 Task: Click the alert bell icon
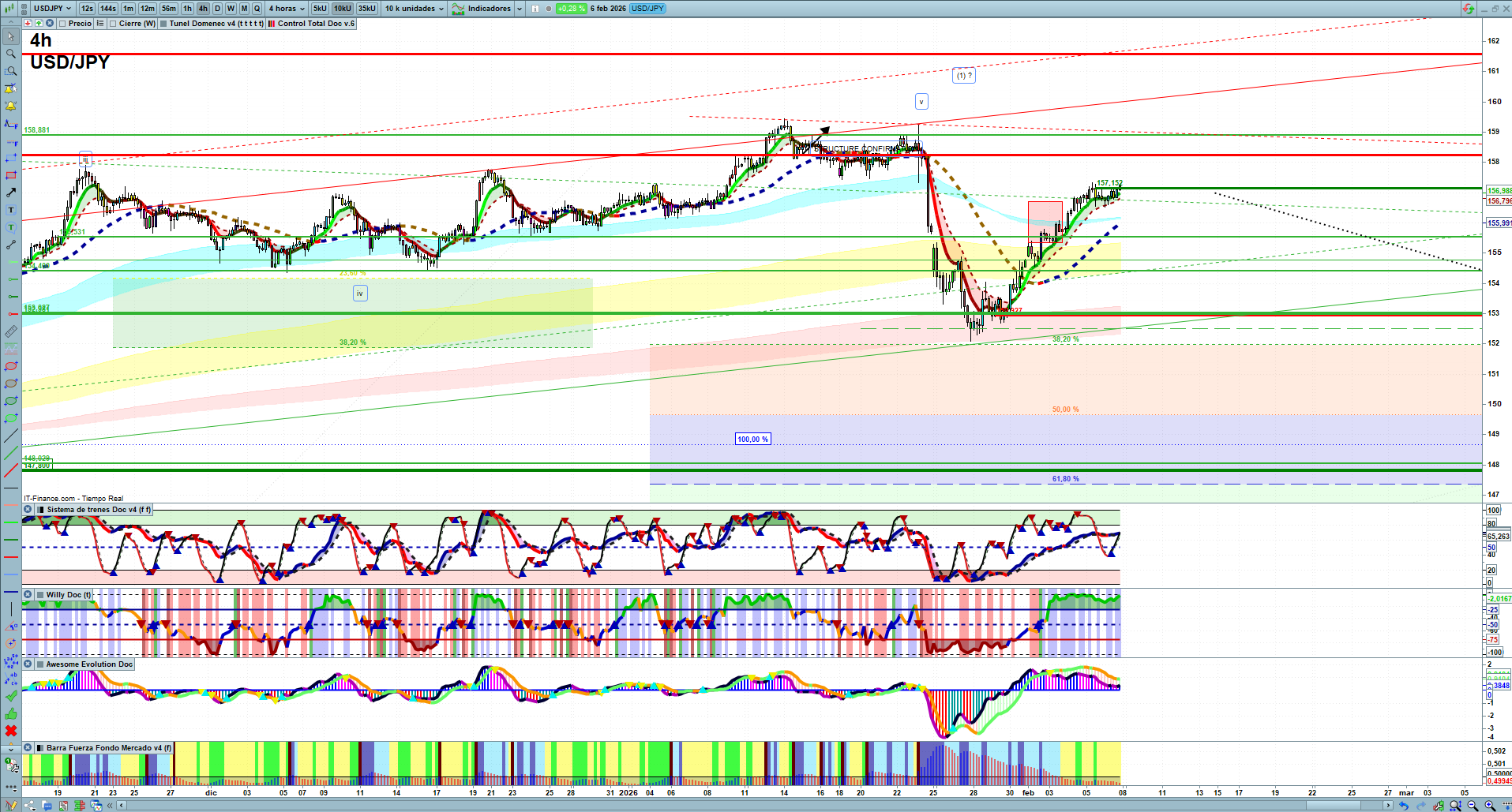(10, 106)
